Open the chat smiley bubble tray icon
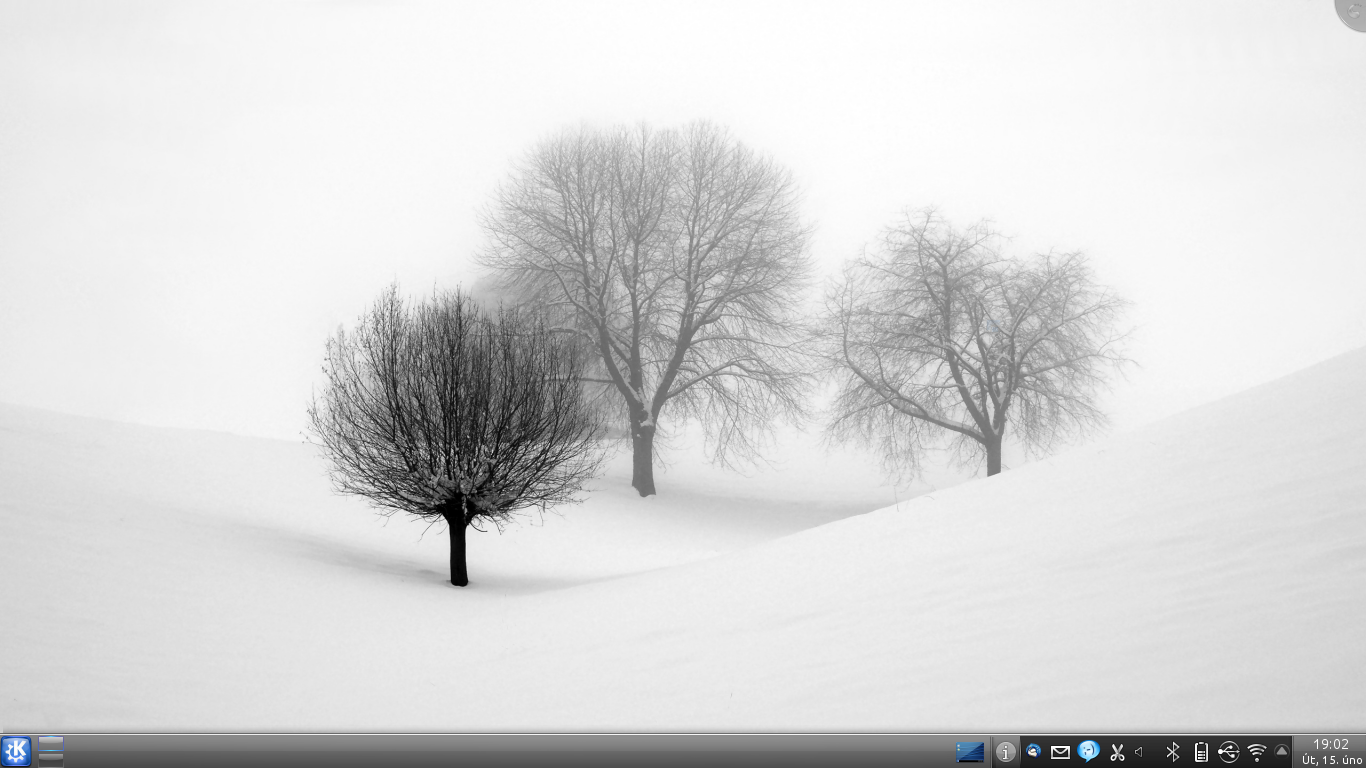 (1089, 751)
